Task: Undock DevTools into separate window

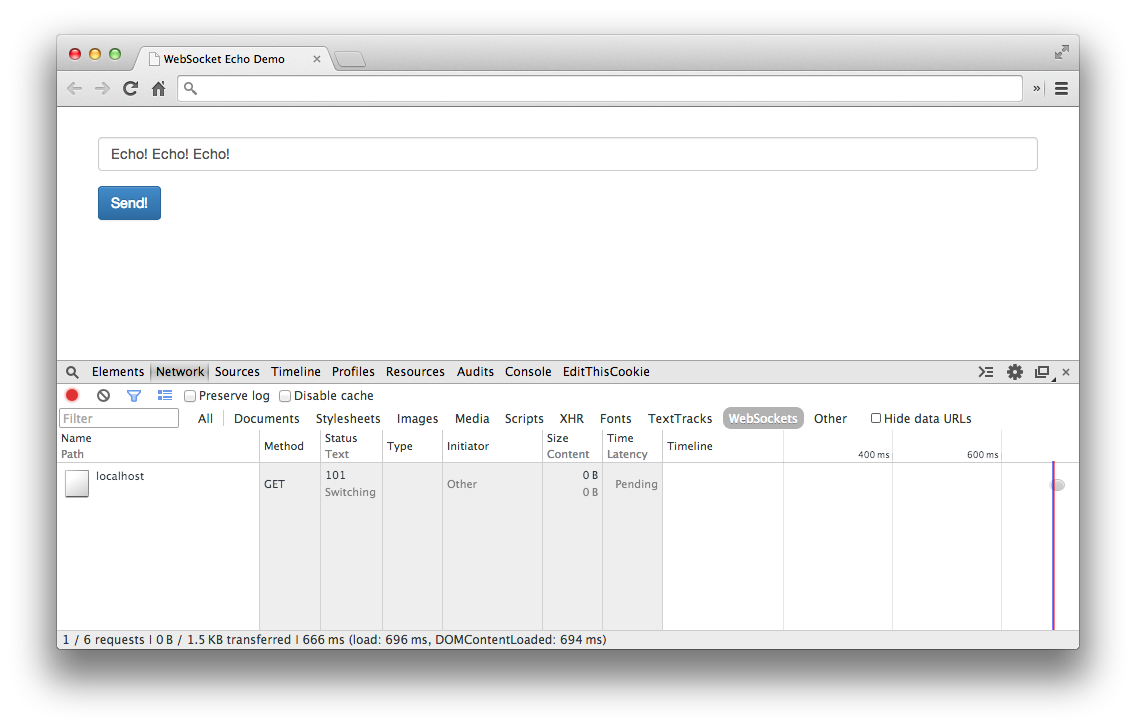Action: 1043,372
